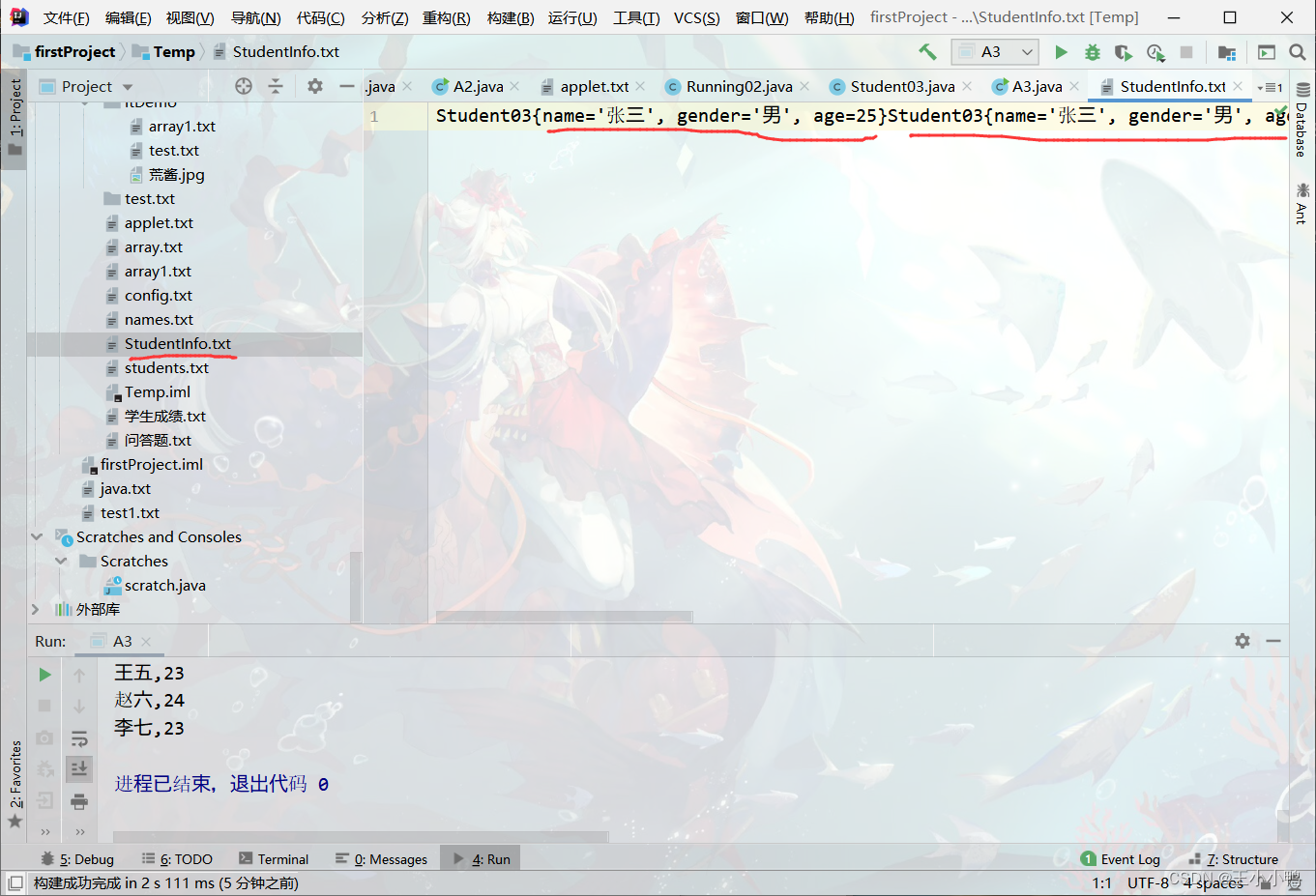Open the 文件(F) menu
Image resolution: width=1316 pixels, height=896 pixels.
pyautogui.click(x=66, y=17)
